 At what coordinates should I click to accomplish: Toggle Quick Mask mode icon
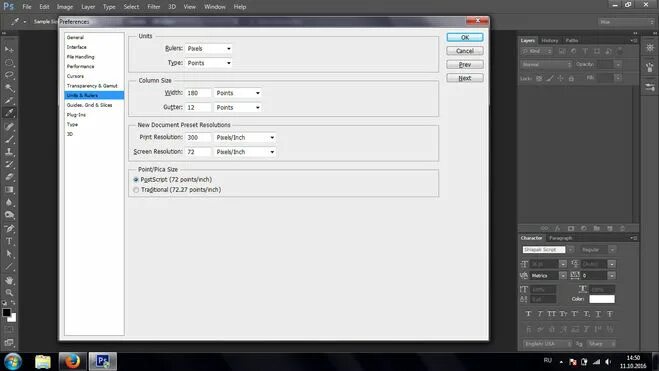pos(9,330)
